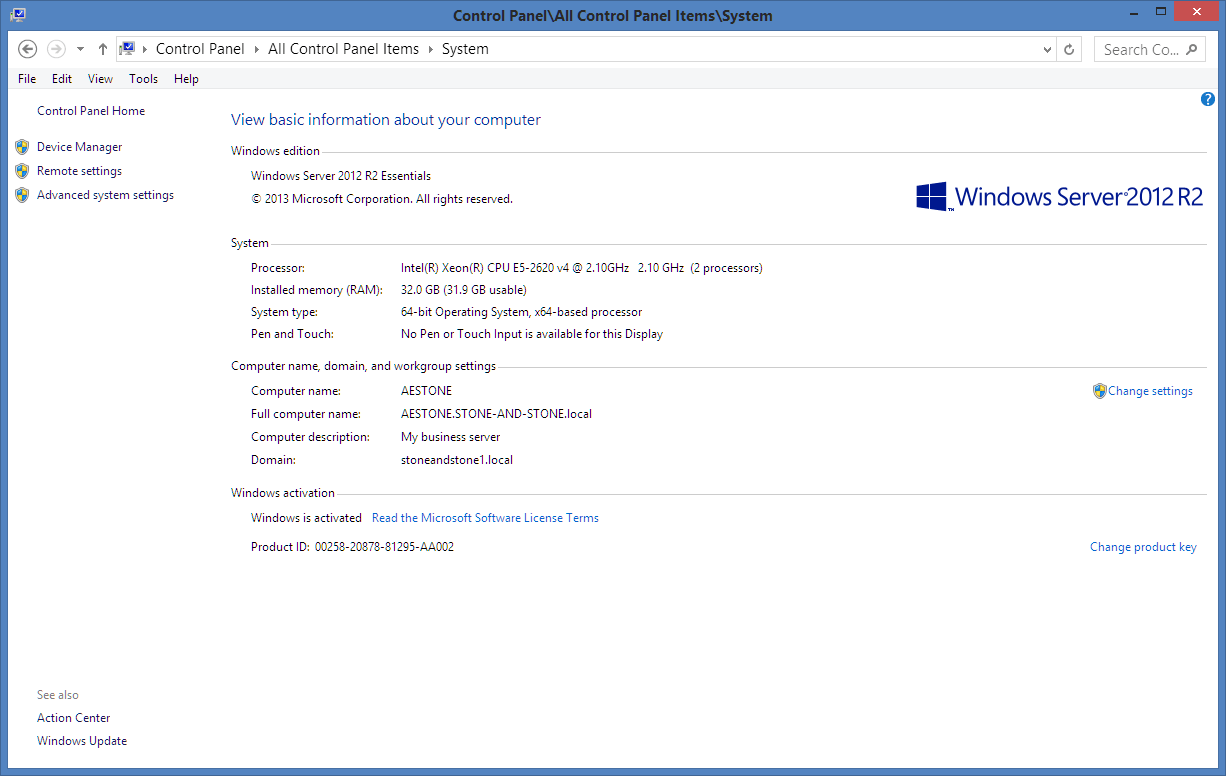Click the Forward navigation arrow

[x=57, y=49]
